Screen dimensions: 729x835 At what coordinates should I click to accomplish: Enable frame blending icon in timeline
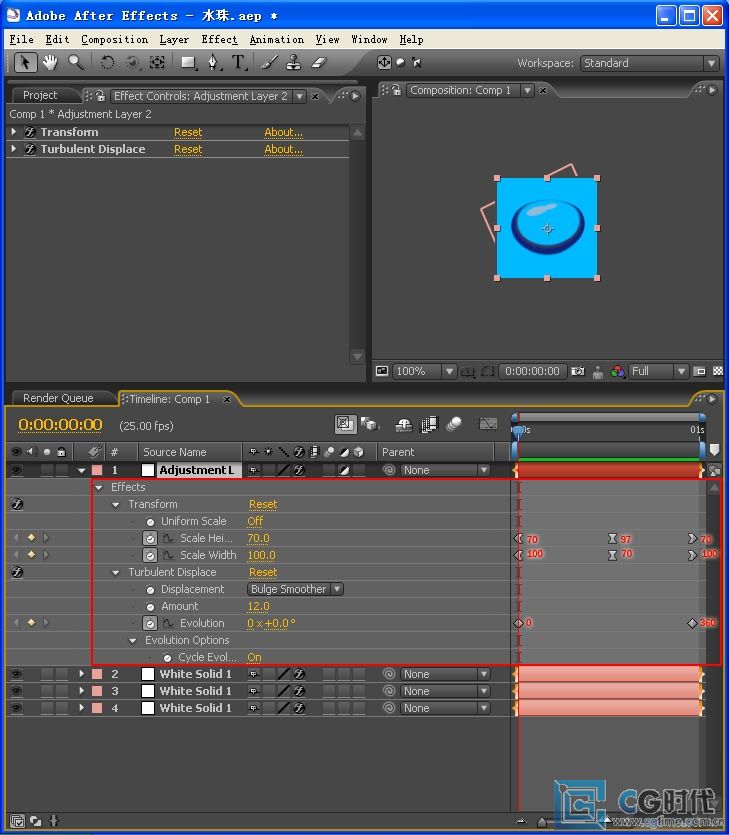pyautogui.click(x=429, y=424)
